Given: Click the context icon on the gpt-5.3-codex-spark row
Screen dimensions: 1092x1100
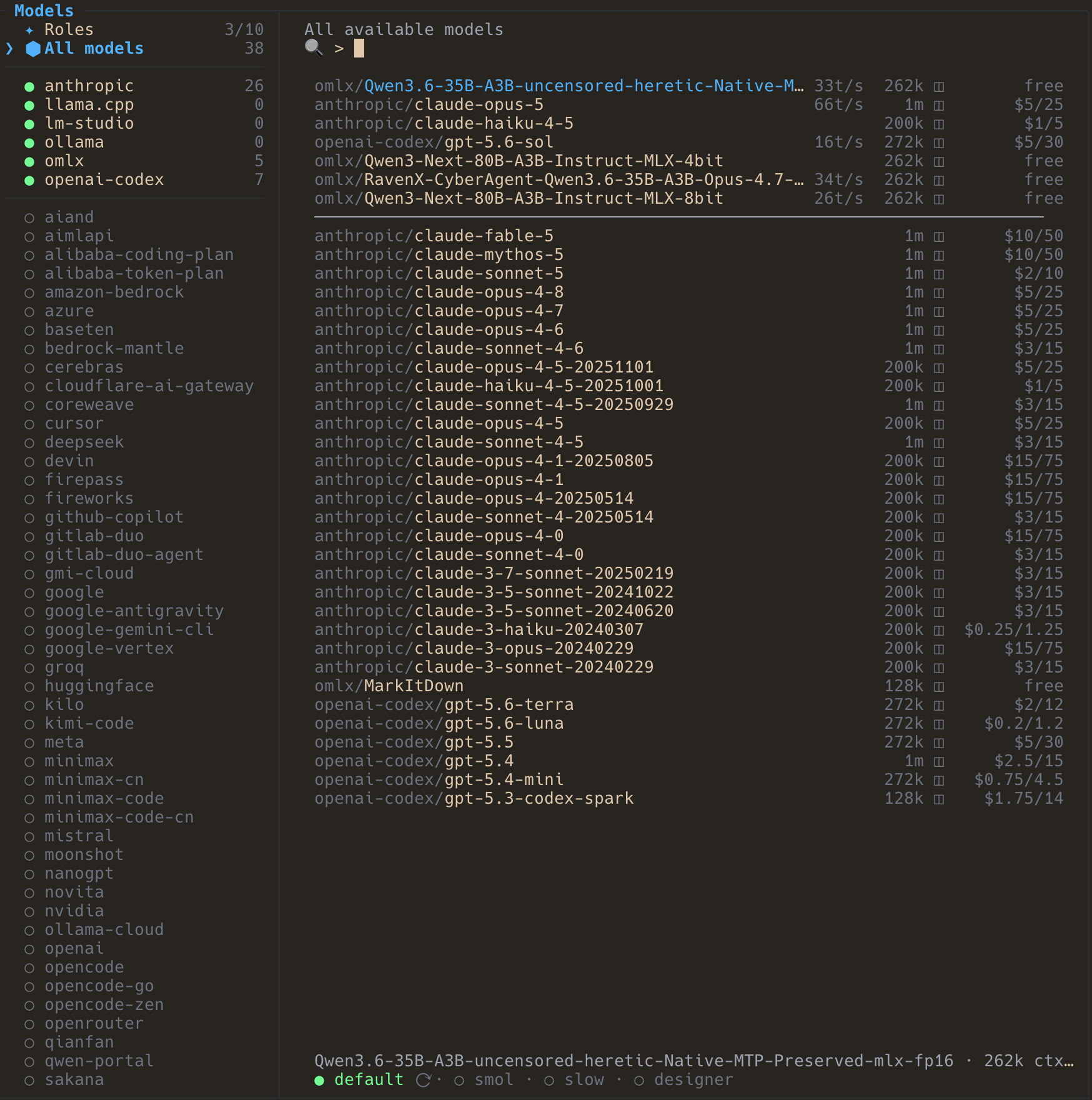Looking at the screenshot, I should coord(939,799).
